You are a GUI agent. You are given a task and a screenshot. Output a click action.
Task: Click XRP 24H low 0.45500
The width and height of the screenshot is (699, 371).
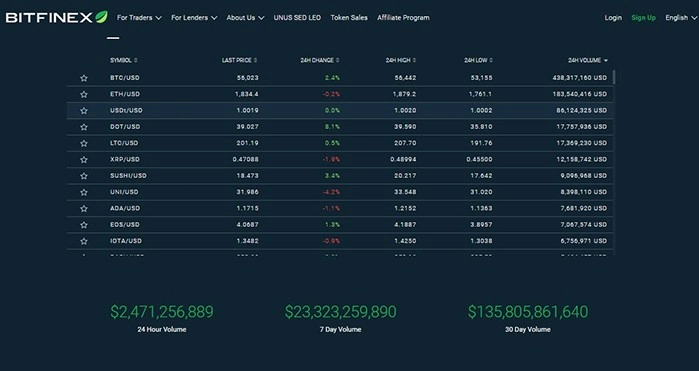click(x=479, y=159)
